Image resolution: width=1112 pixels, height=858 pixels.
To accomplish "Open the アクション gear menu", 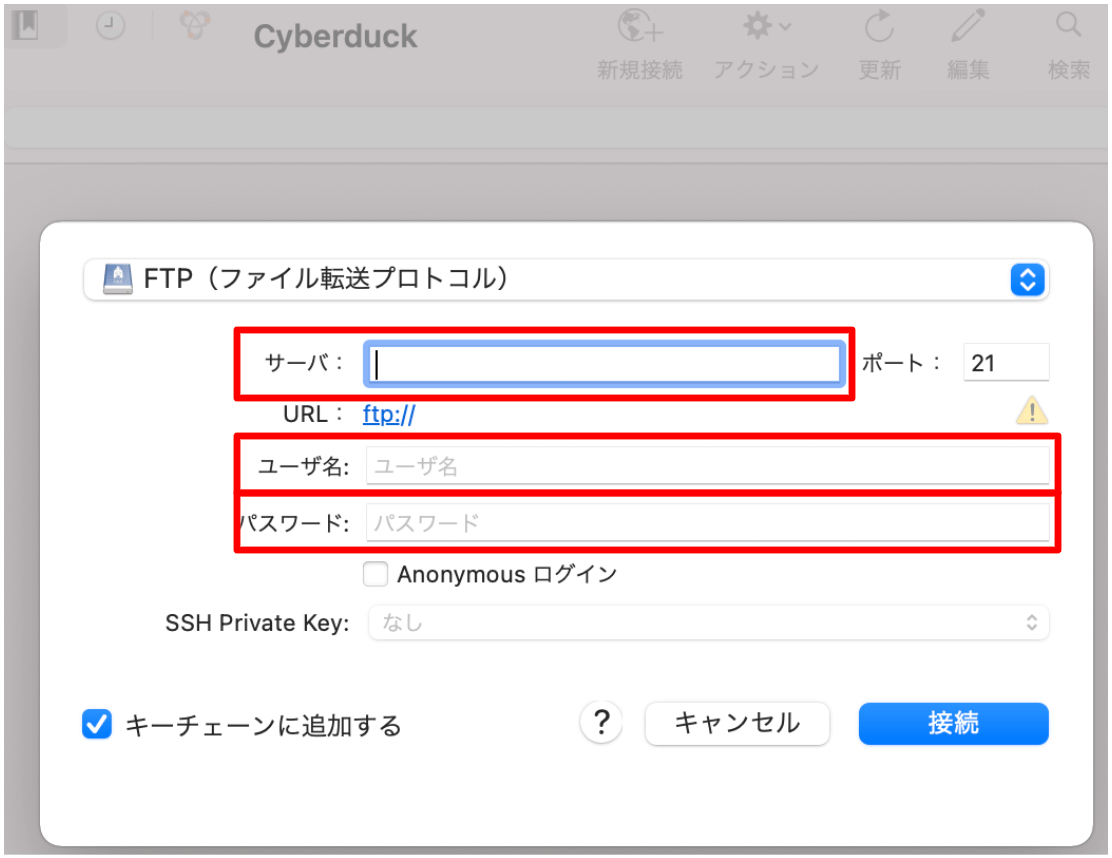I will coord(766,27).
